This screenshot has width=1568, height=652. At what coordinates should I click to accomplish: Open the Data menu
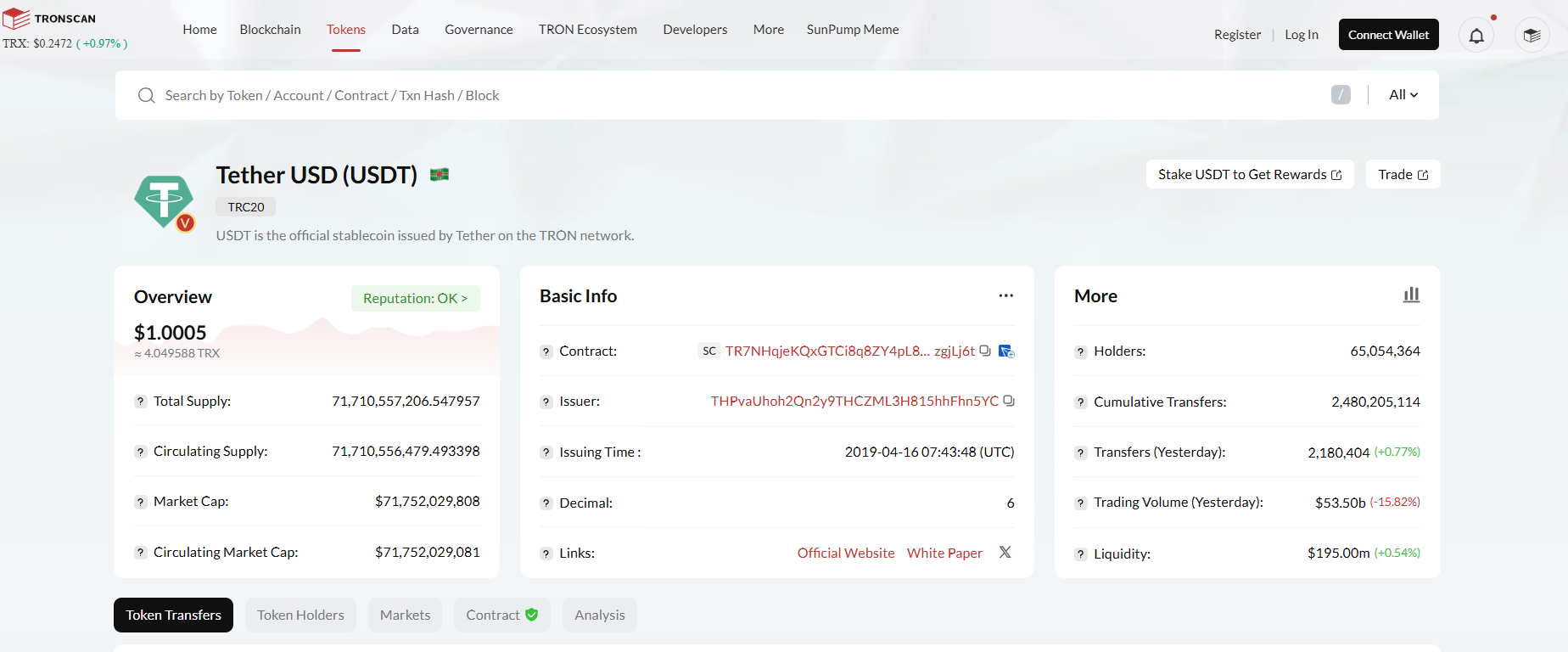click(405, 30)
